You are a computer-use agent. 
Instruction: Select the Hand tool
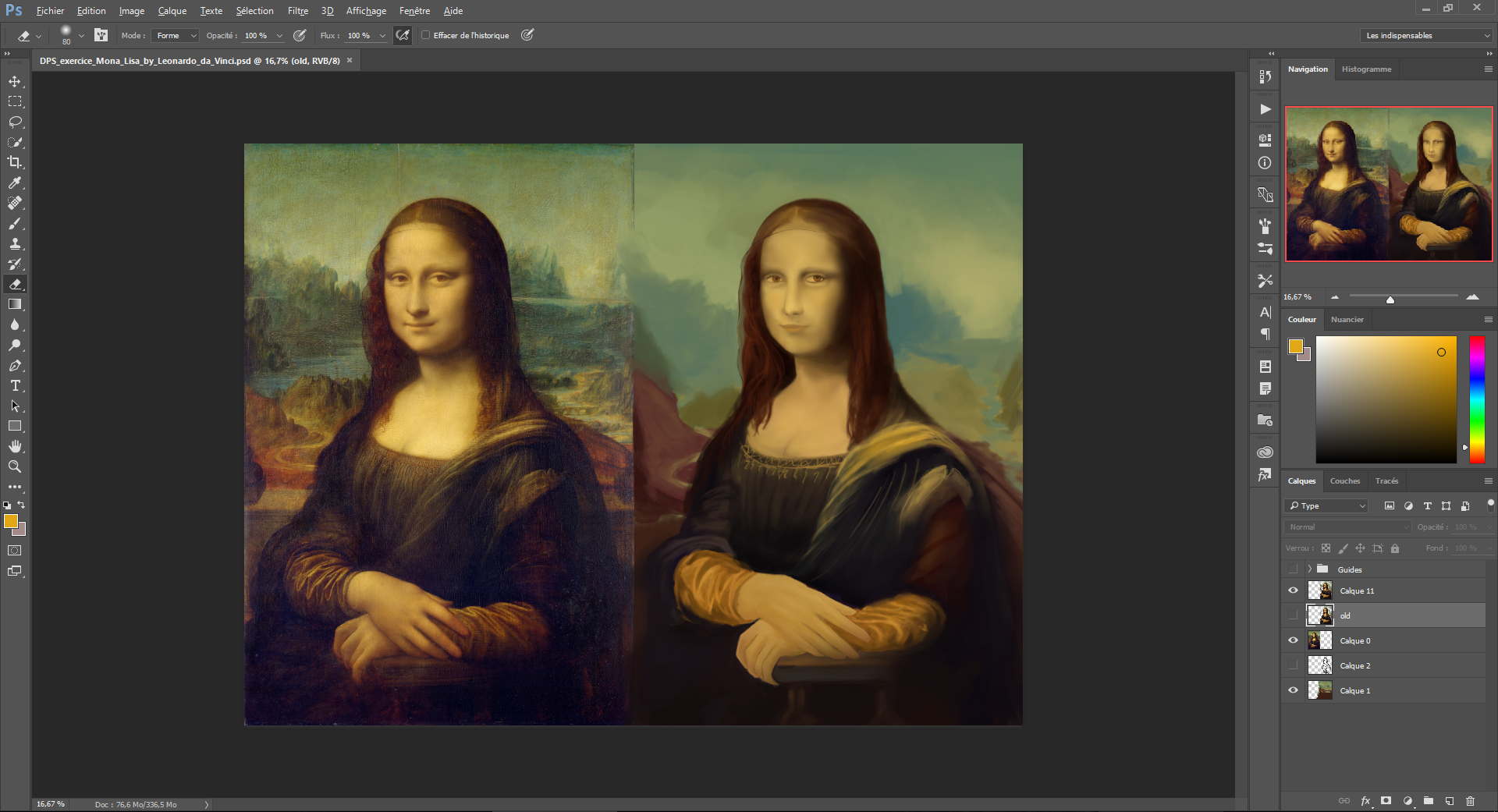(15, 446)
